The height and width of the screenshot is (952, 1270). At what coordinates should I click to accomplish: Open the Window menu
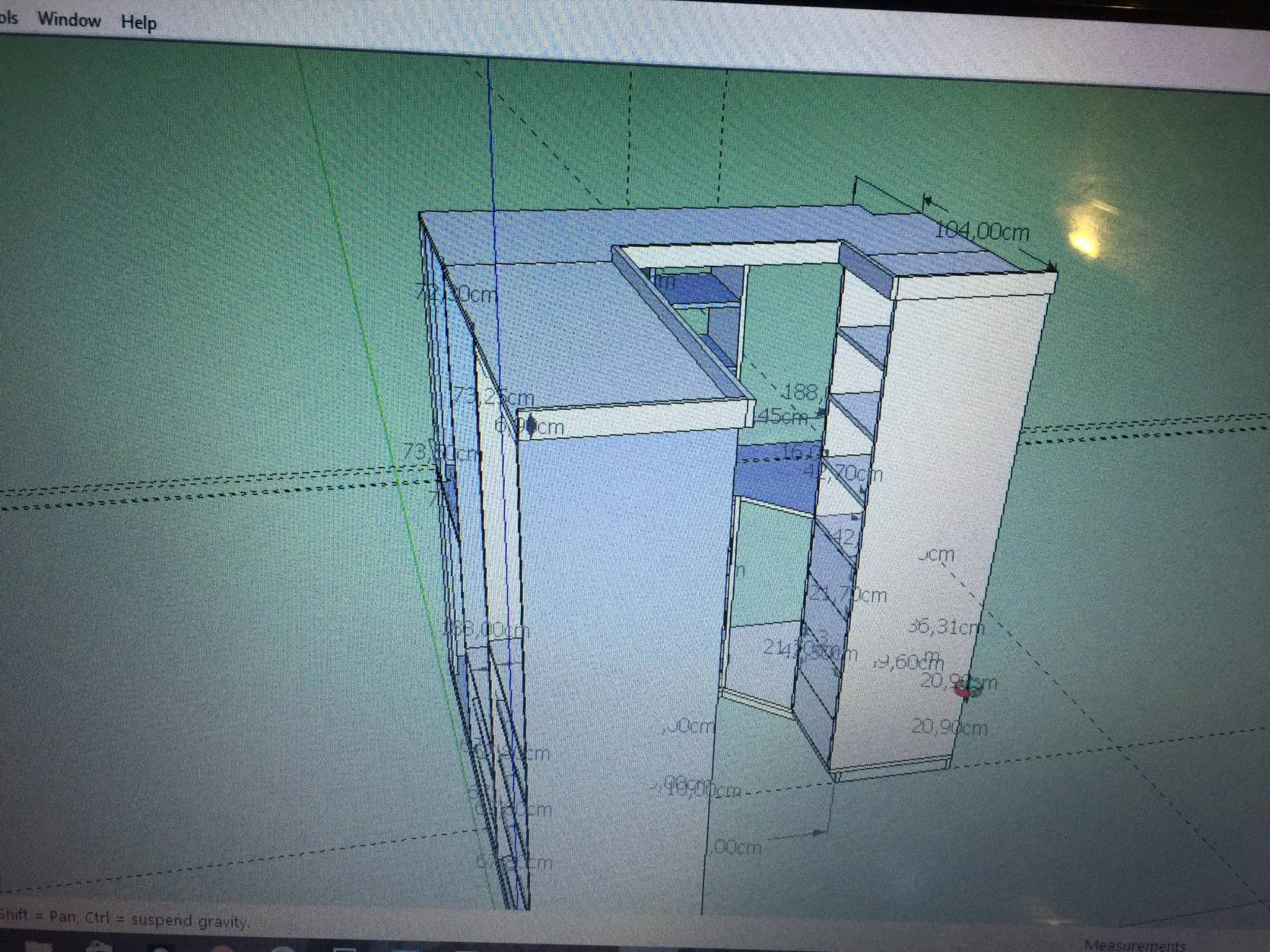[69, 20]
